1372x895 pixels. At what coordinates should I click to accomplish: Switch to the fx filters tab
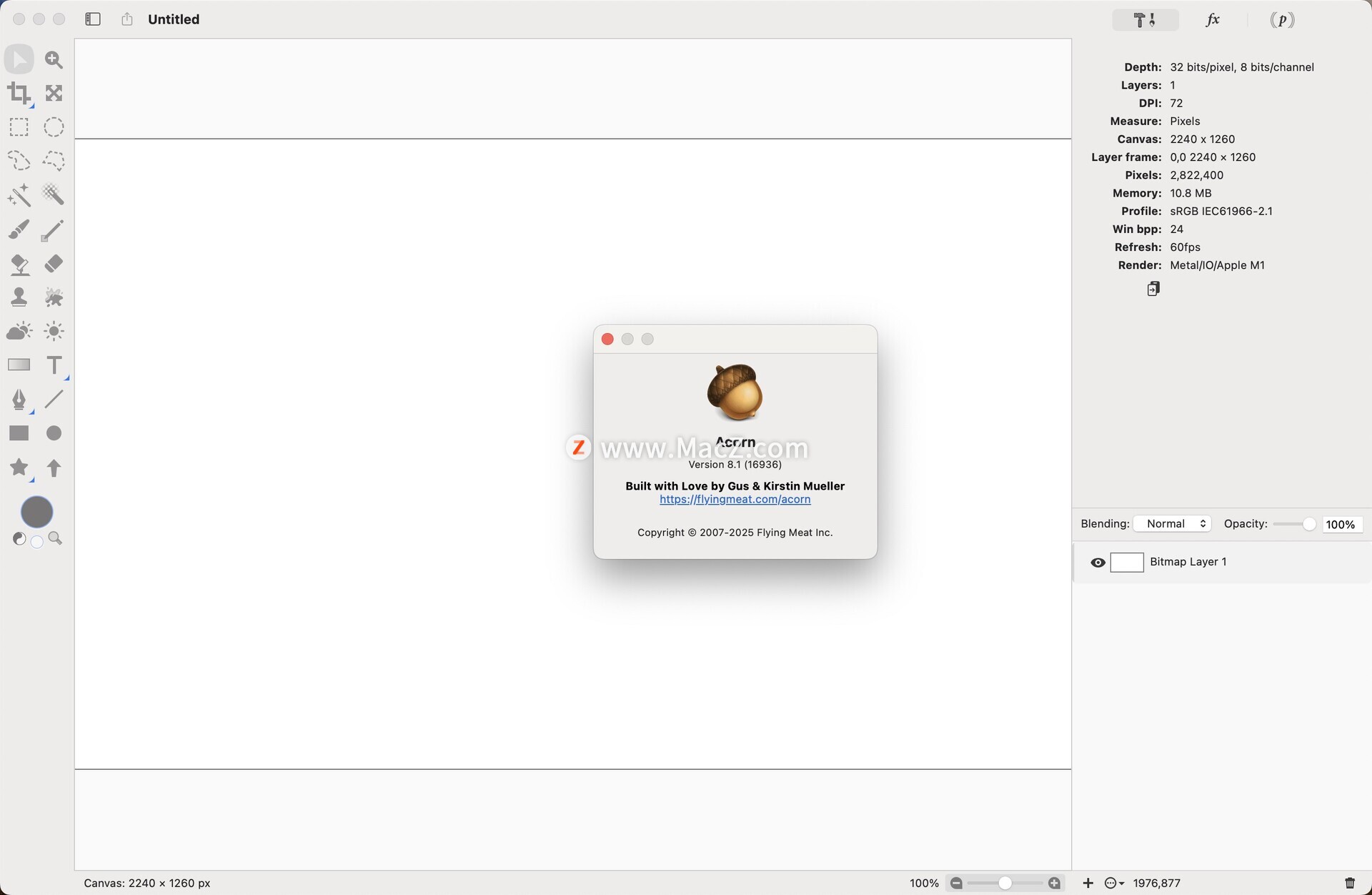pos(1213,20)
